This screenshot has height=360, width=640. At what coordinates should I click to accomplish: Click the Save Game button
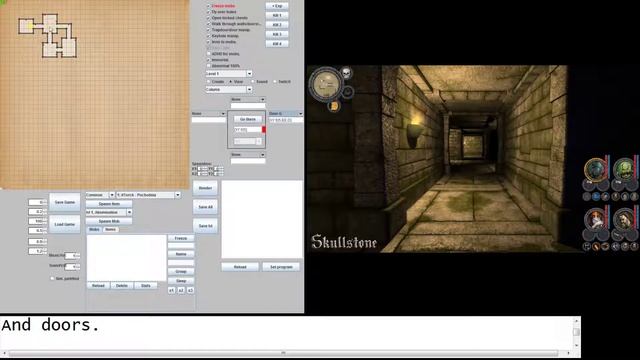click(65, 202)
